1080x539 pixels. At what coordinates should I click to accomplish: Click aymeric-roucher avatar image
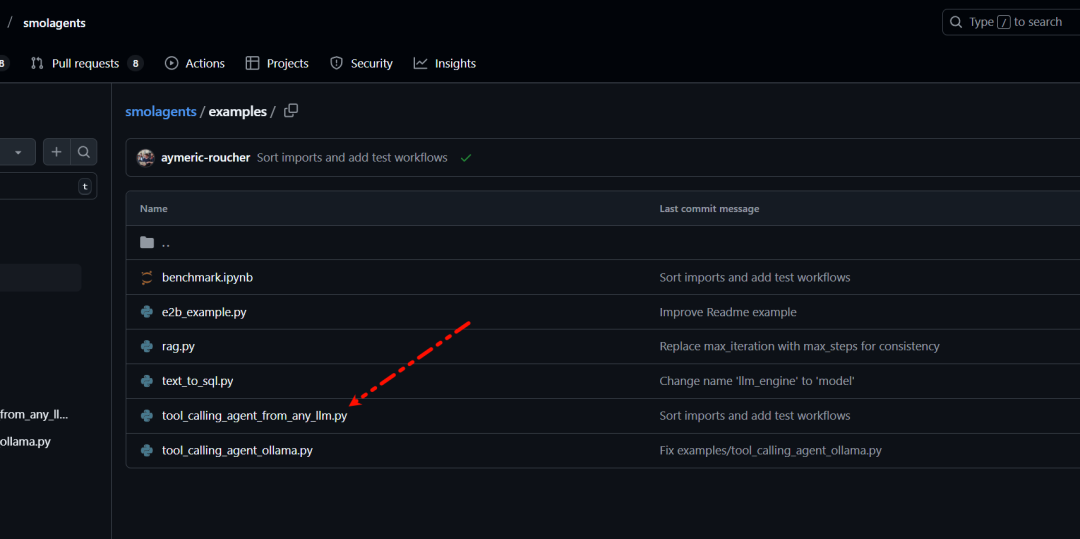click(x=145, y=158)
